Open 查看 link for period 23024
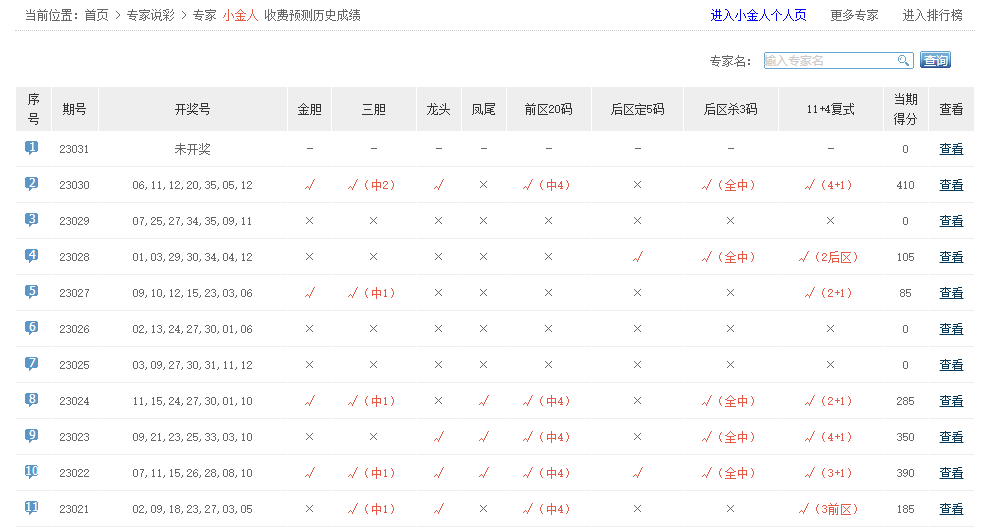 pos(951,401)
